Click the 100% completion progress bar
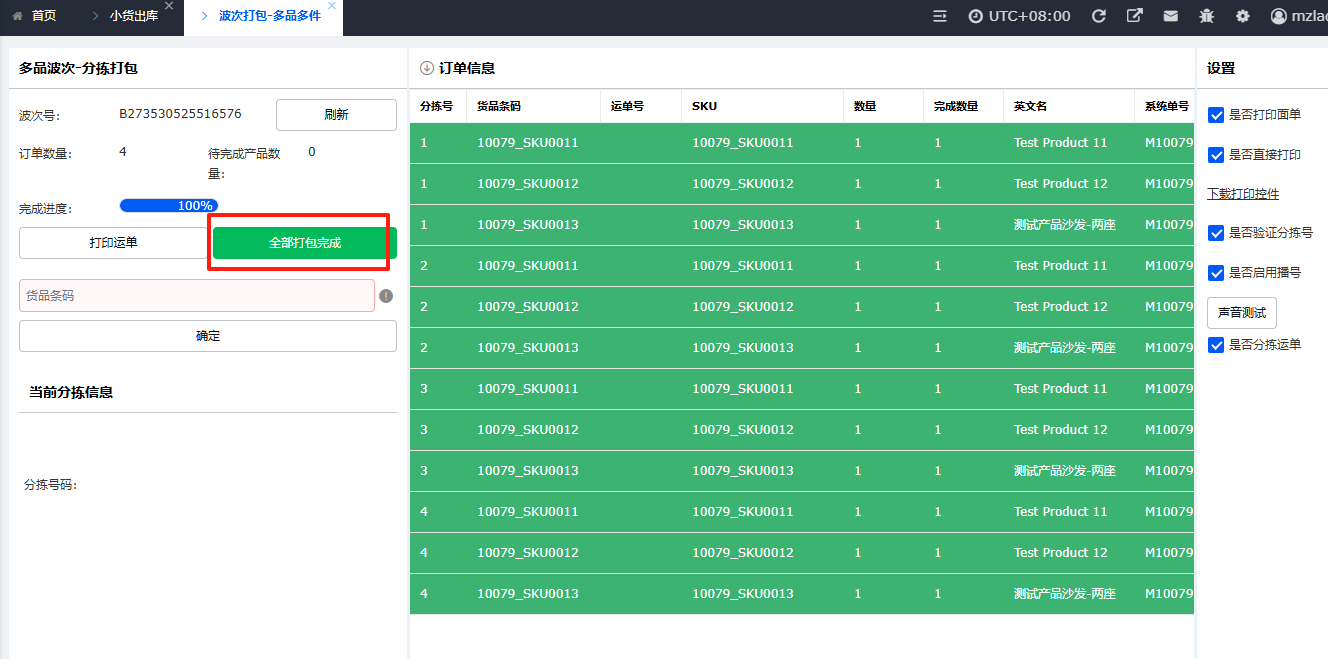Viewport: 1328px width, 659px height. (x=168, y=206)
